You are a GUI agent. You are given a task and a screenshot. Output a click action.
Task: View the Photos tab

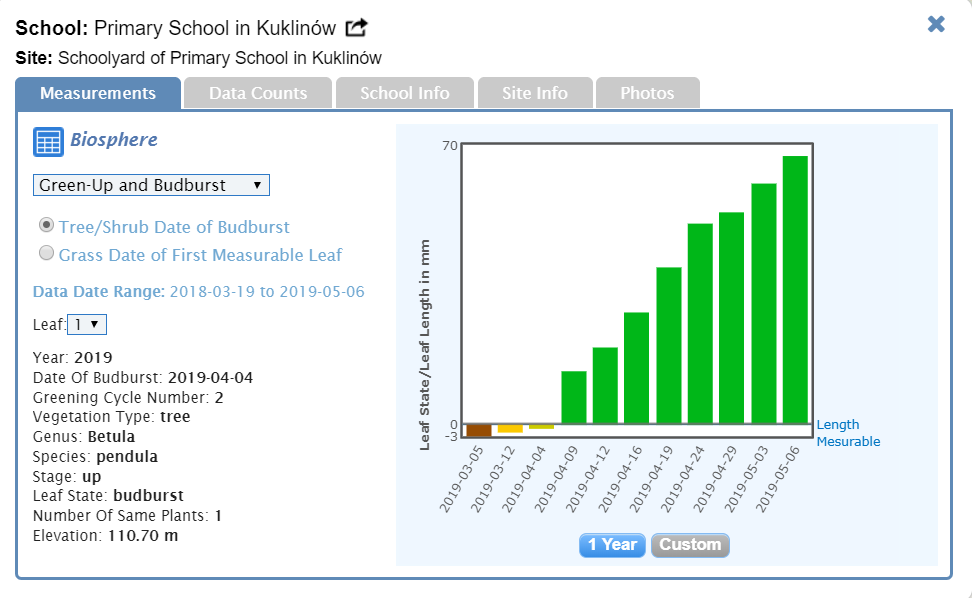(647, 93)
